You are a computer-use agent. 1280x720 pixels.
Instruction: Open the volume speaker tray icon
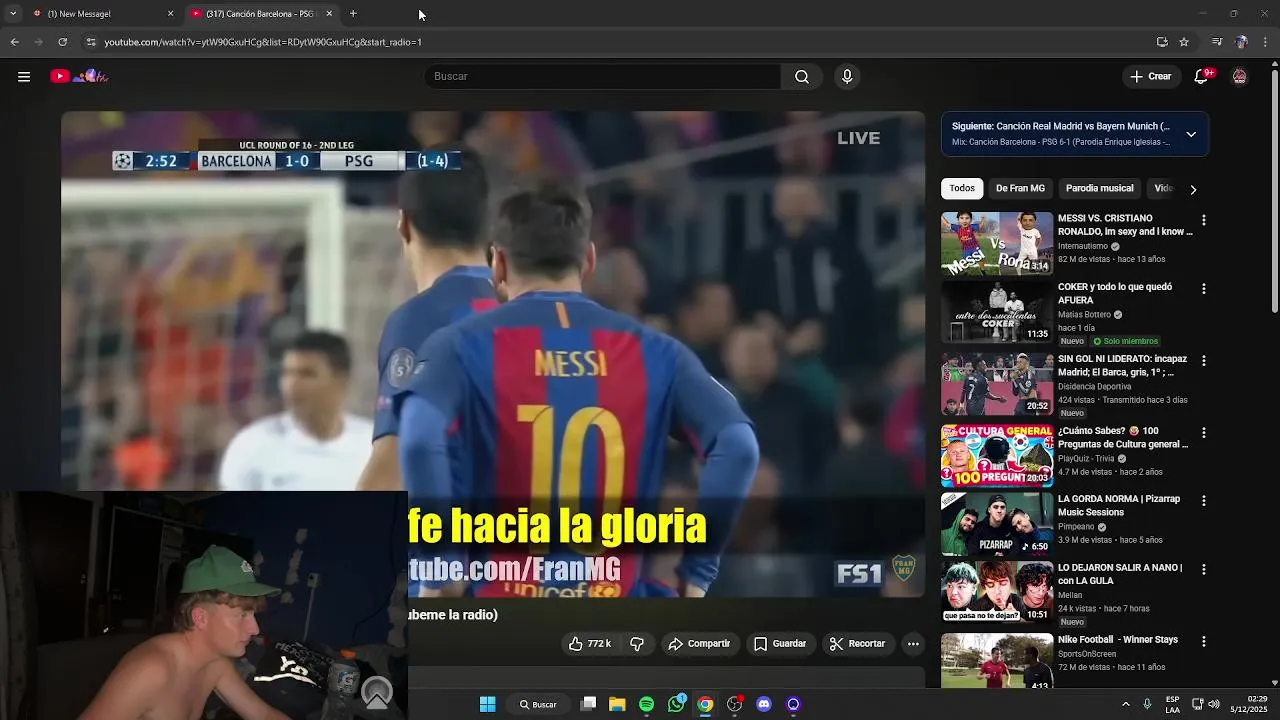coord(1214,704)
